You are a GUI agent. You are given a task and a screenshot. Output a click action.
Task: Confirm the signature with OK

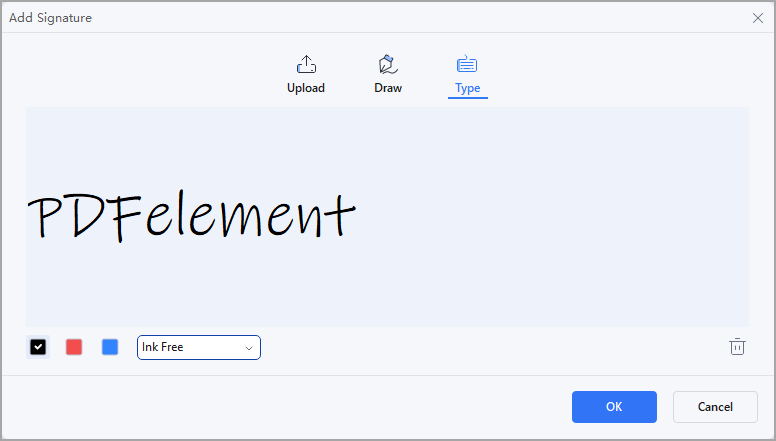614,407
